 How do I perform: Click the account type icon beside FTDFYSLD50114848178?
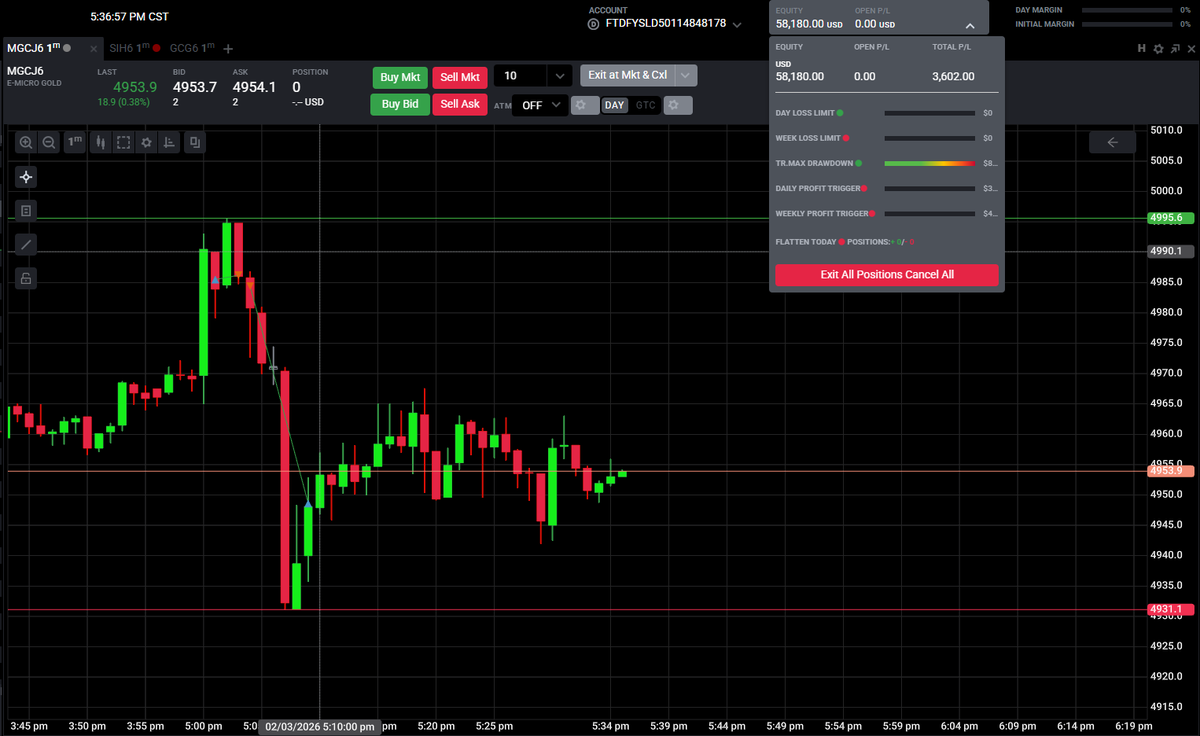[x=594, y=23]
